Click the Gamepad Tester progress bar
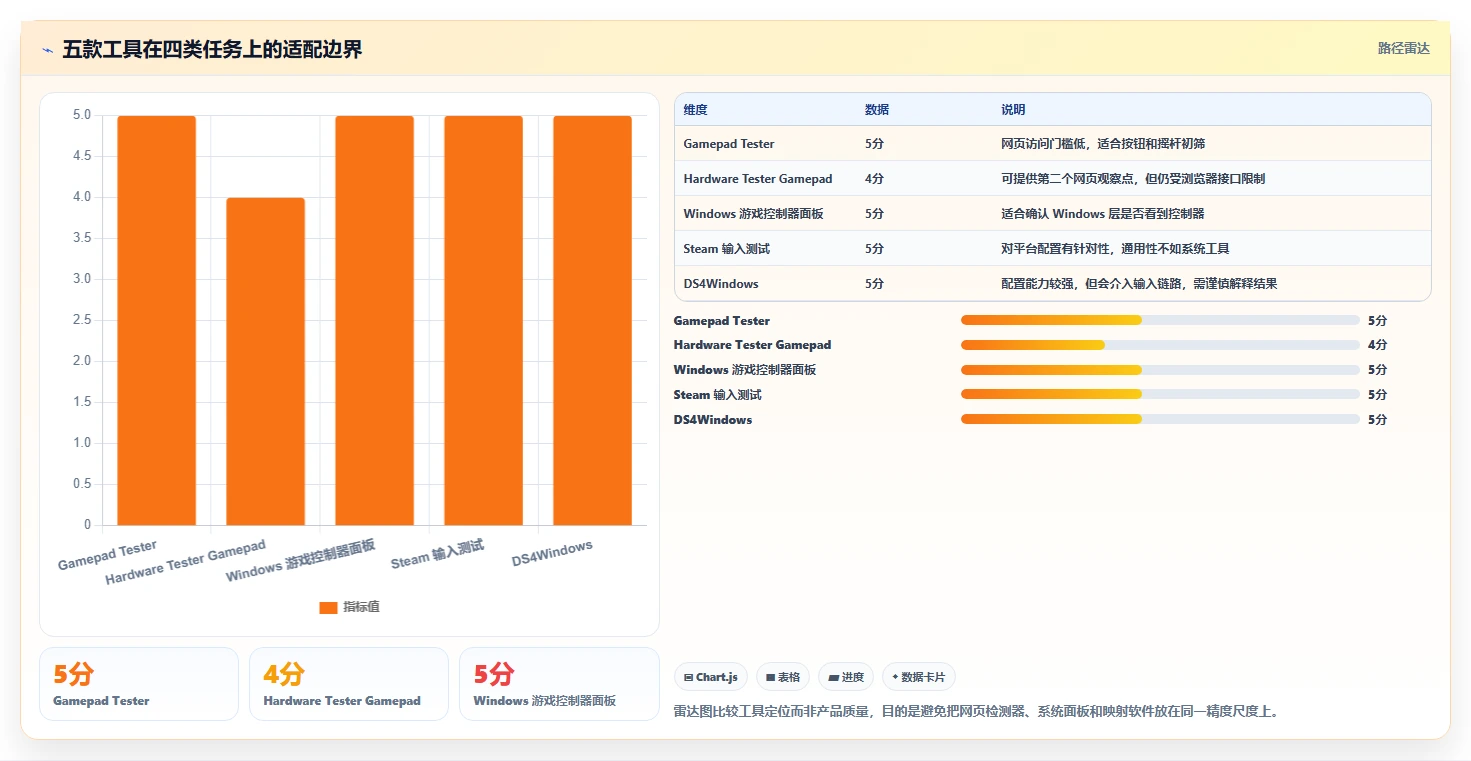The width and height of the screenshot is (1471, 761). pos(1160,320)
